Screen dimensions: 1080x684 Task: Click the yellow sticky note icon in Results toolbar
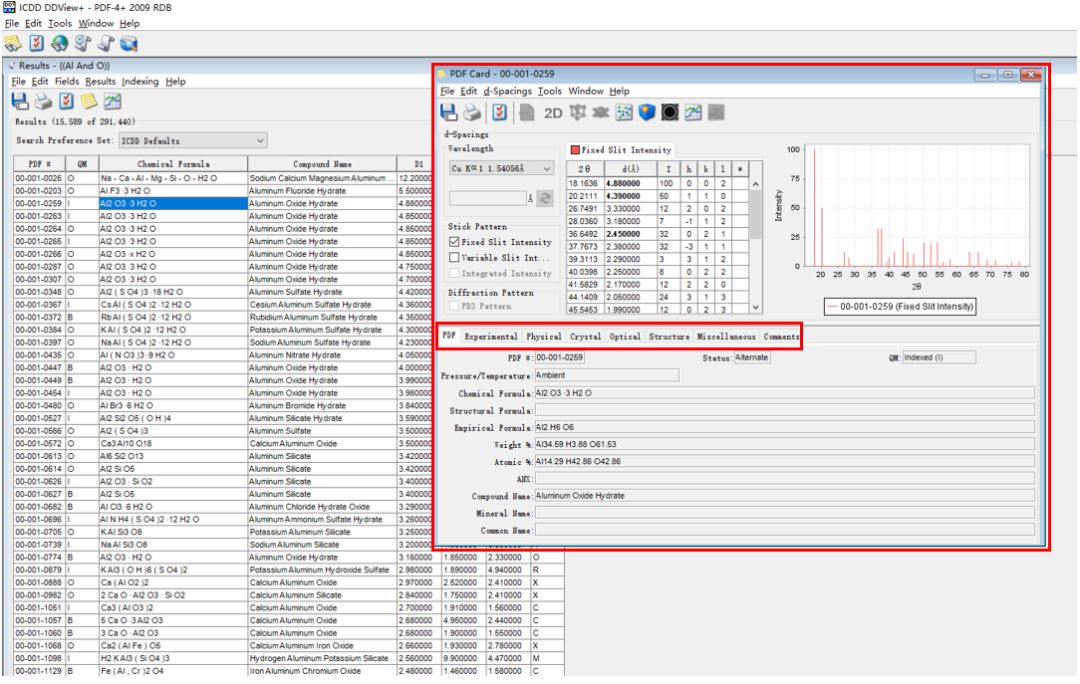89,101
